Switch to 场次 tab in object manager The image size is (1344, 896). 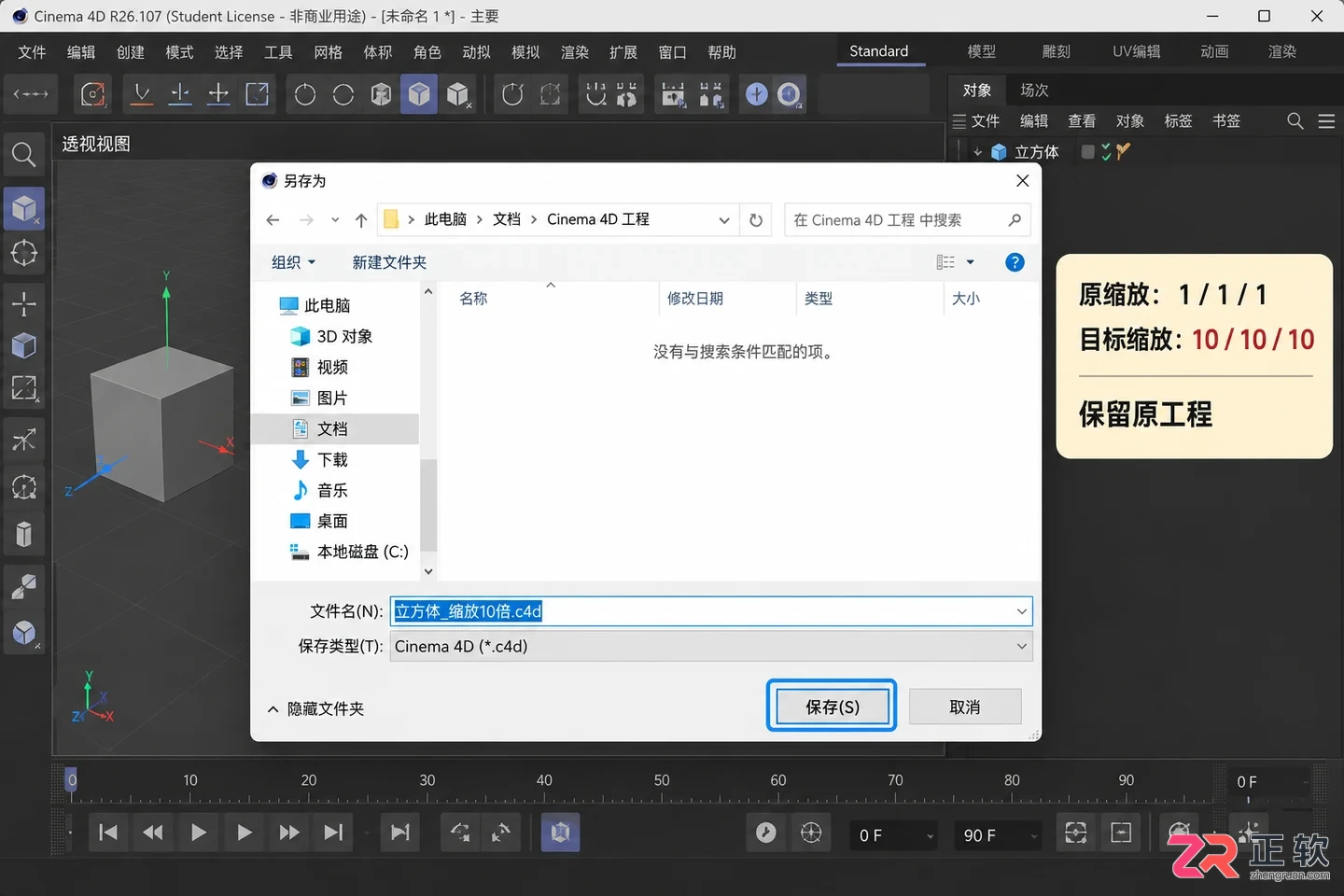[1034, 91]
